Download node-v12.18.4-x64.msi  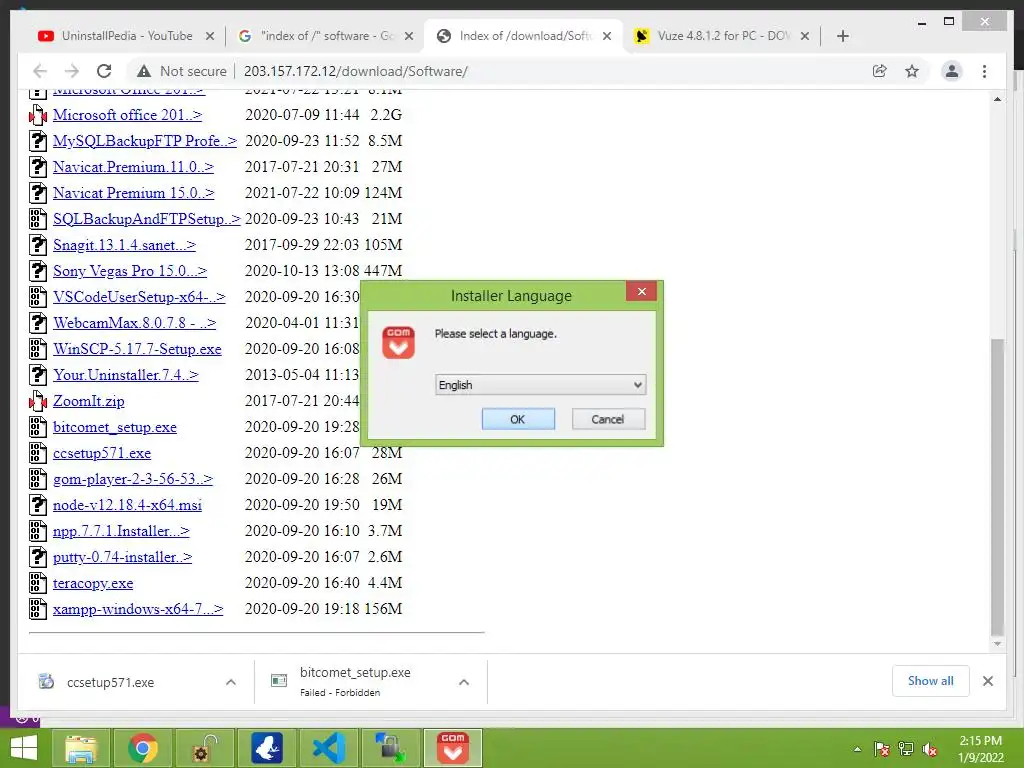[x=127, y=505]
